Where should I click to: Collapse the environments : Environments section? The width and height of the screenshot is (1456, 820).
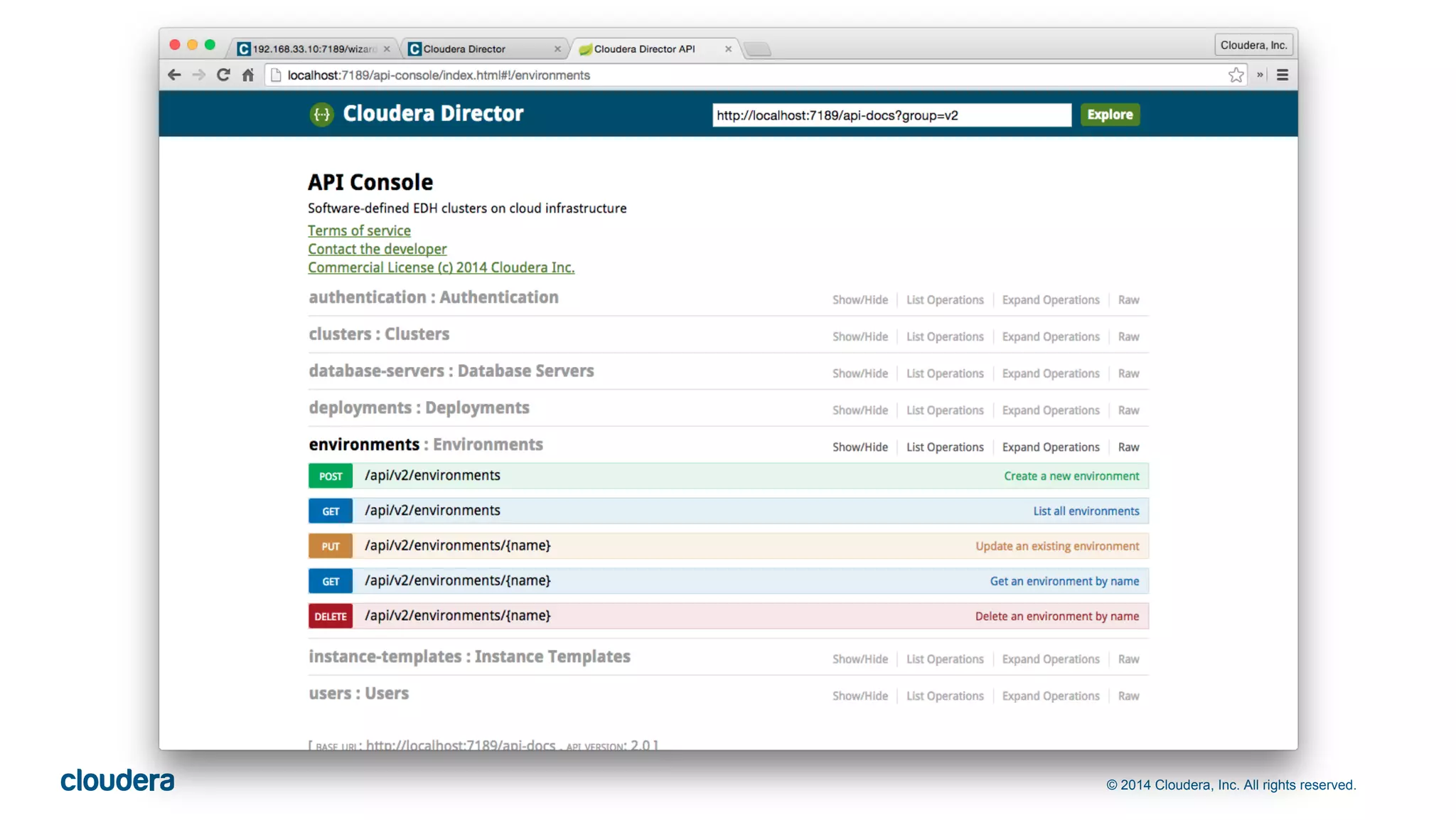[425, 444]
